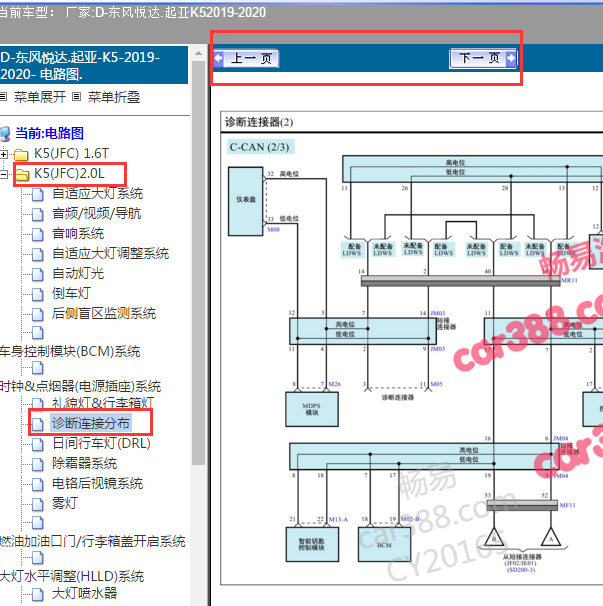603x606 pixels.
Task: Click page icon next to 自适应大灯系统
Action: tap(37, 194)
